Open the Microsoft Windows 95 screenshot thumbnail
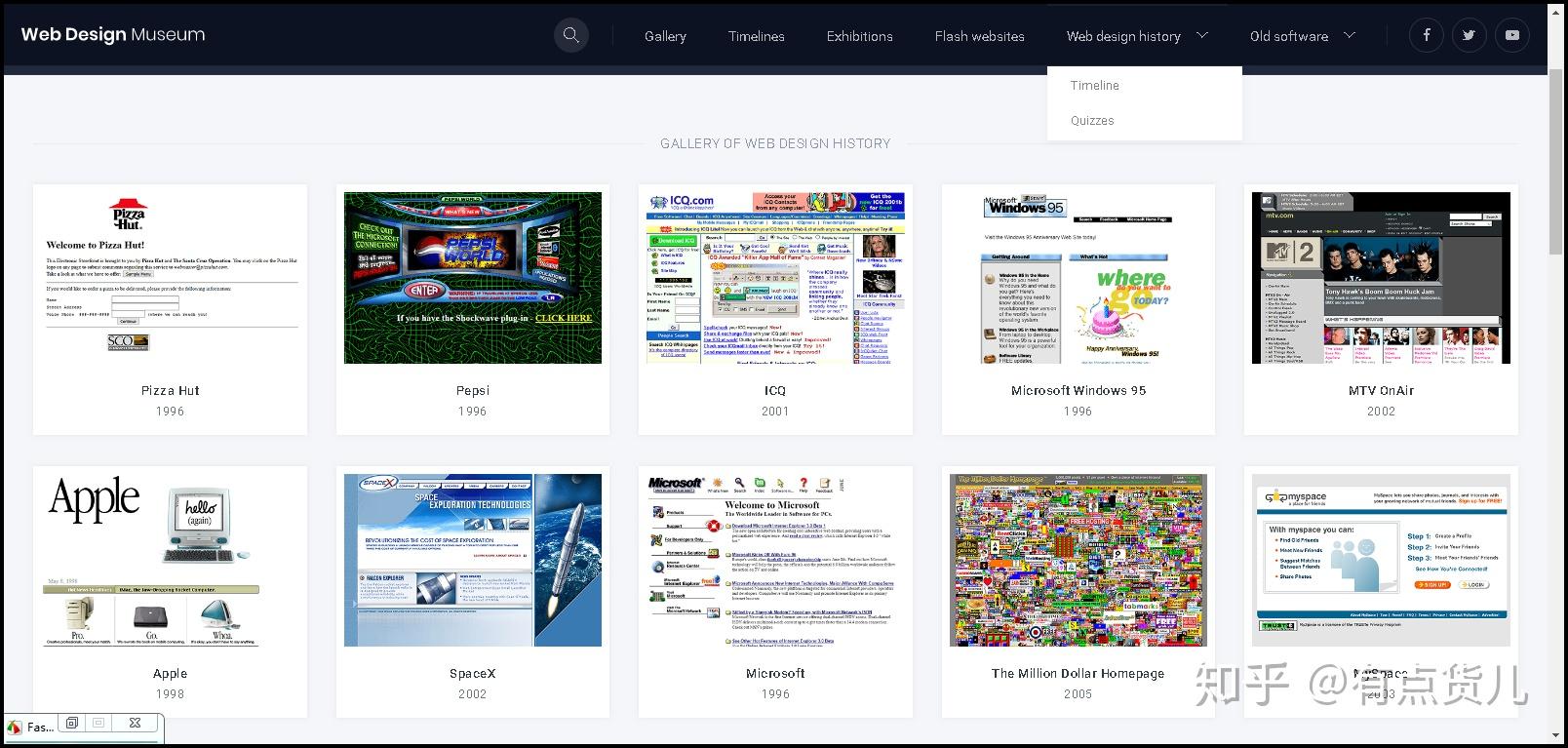This screenshot has width=1568, height=748. [1078, 278]
